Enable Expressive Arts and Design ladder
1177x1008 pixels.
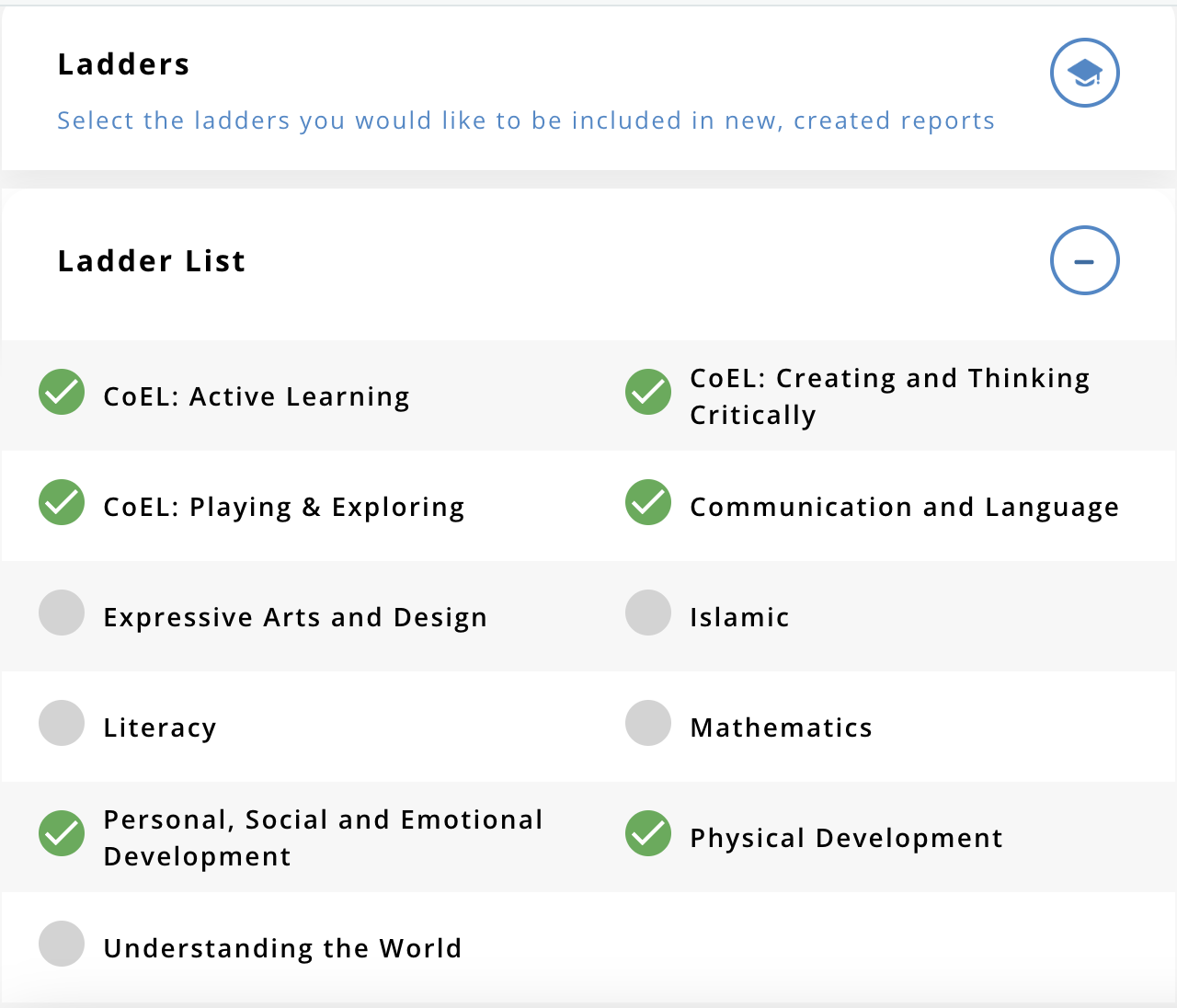(x=62, y=613)
